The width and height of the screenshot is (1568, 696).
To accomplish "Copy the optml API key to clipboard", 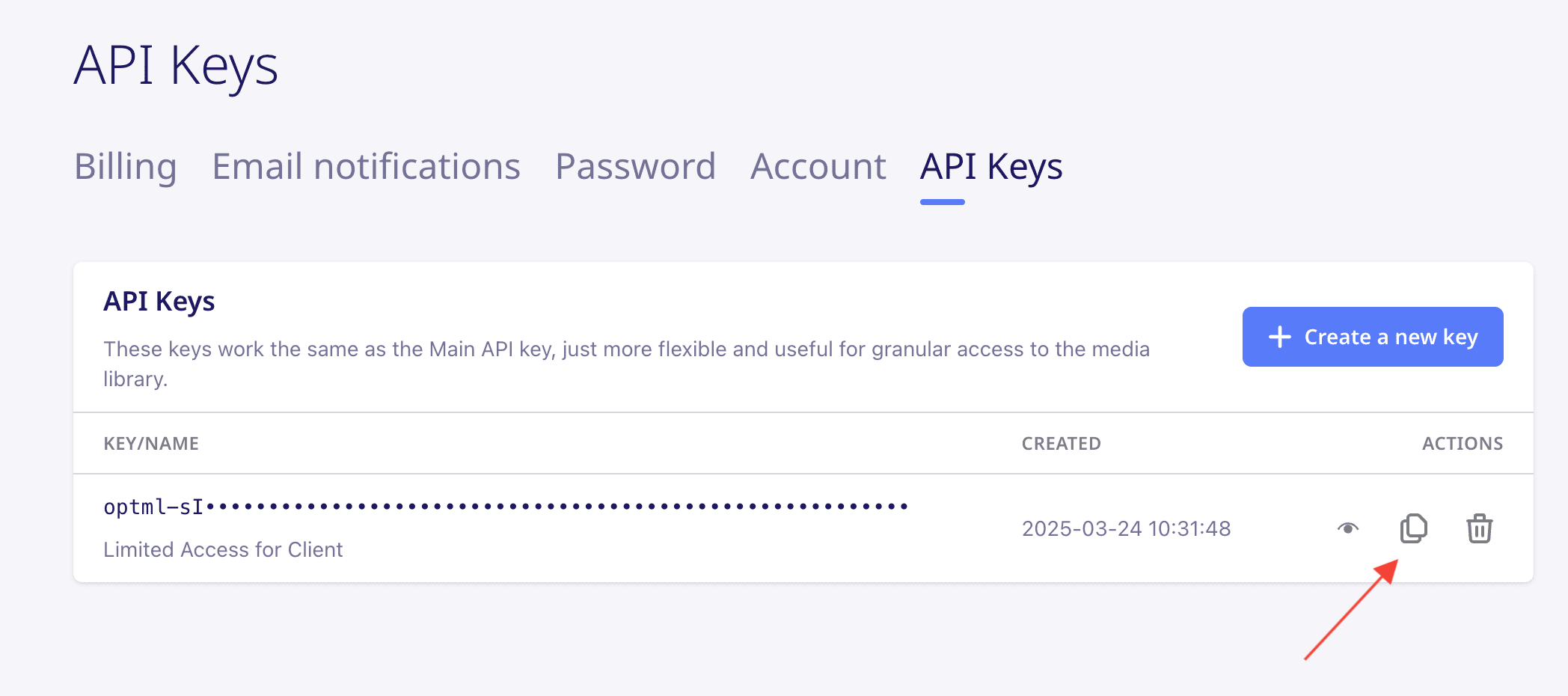I will coord(1413,528).
